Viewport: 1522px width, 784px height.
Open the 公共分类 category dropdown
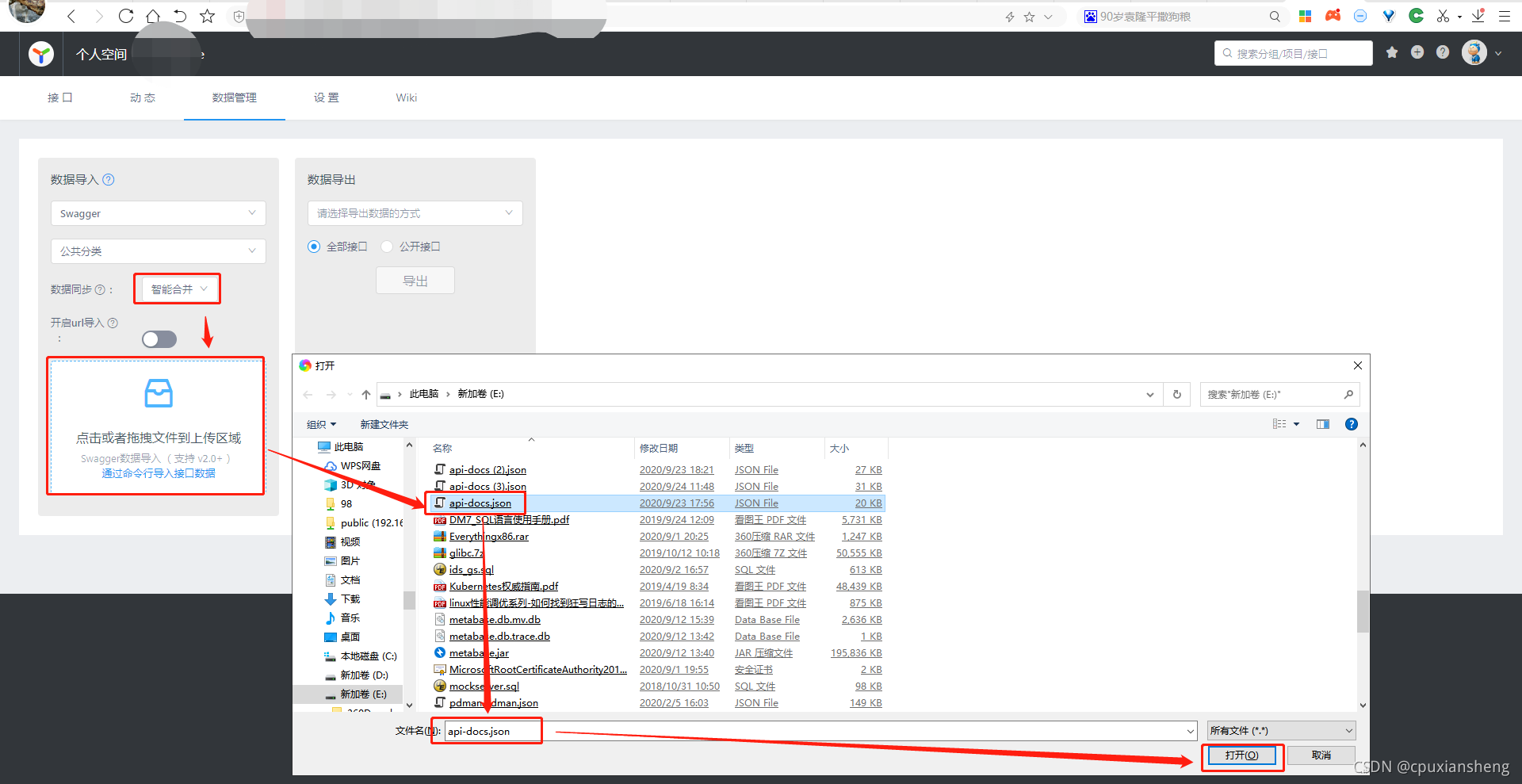[x=159, y=251]
